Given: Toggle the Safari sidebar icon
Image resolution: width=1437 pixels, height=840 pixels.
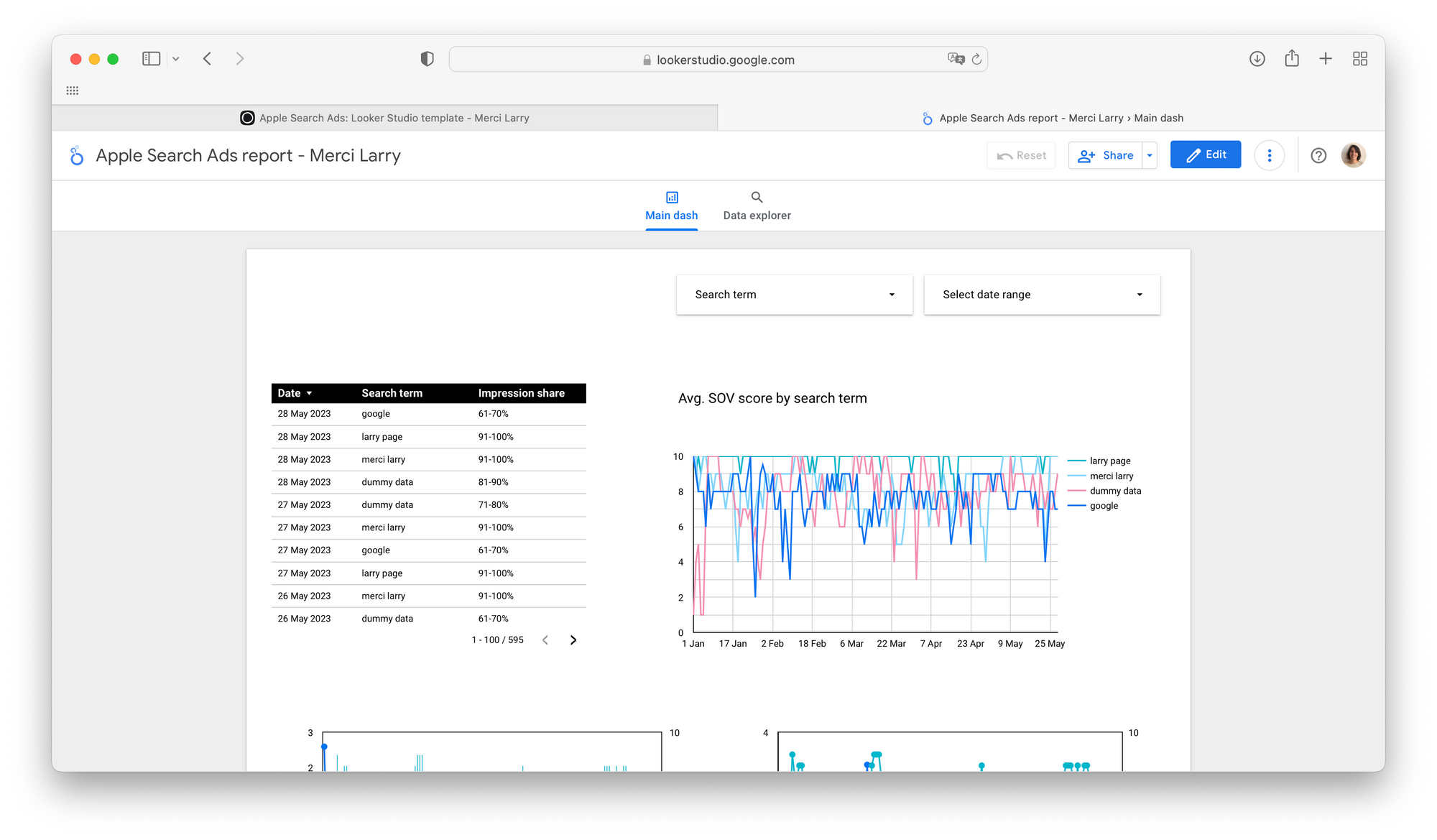Looking at the screenshot, I should [x=151, y=59].
